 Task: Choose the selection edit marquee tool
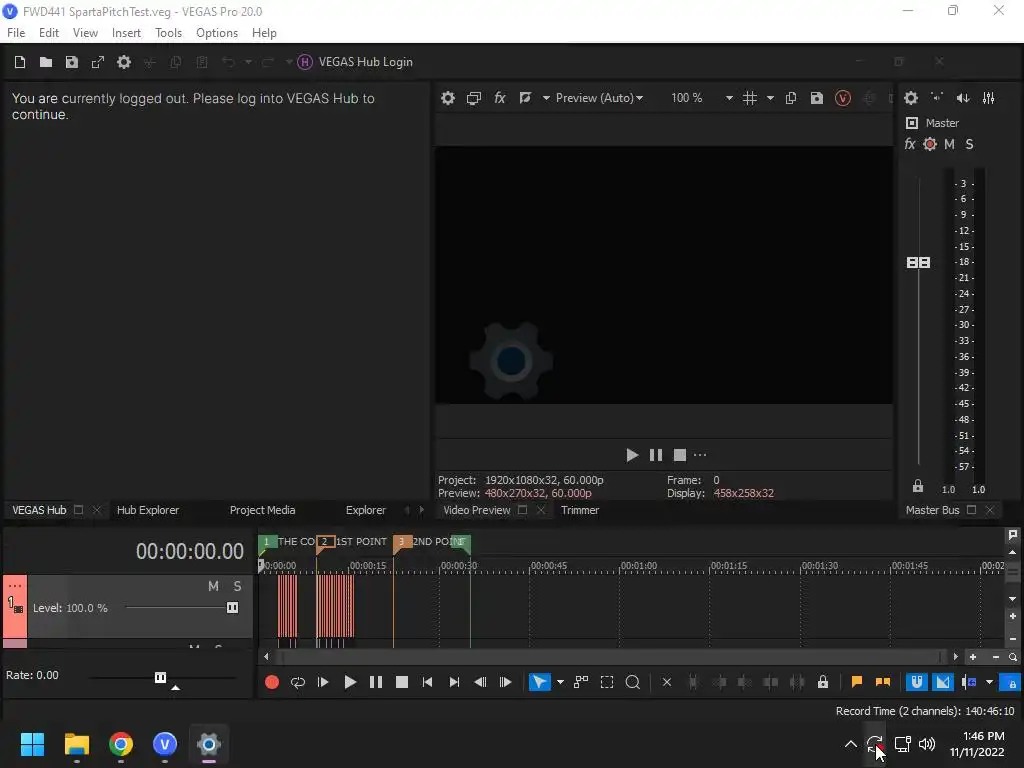(x=607, y=682)
